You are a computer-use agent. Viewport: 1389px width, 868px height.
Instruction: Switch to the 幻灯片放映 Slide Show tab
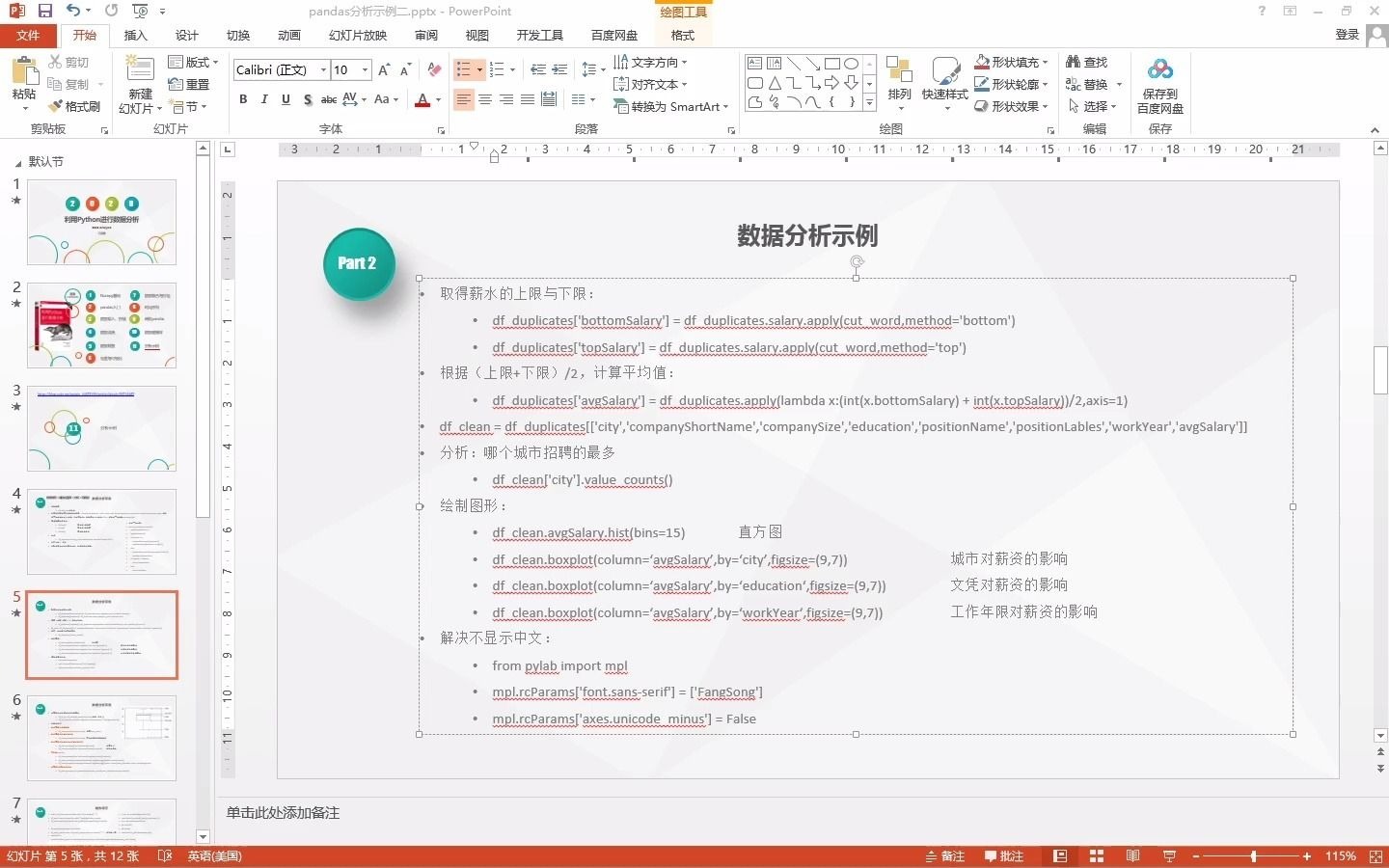(358, 35)
